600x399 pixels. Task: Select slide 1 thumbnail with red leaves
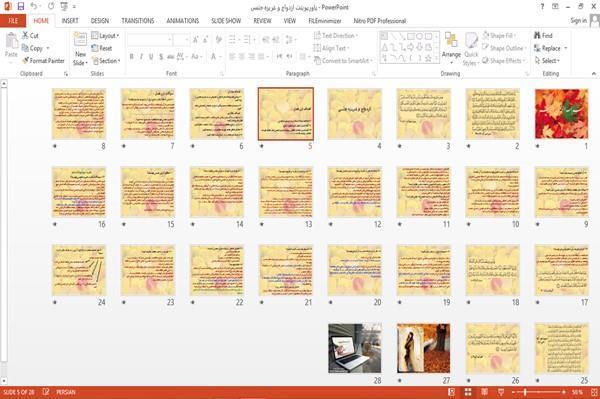coord(561,114)
